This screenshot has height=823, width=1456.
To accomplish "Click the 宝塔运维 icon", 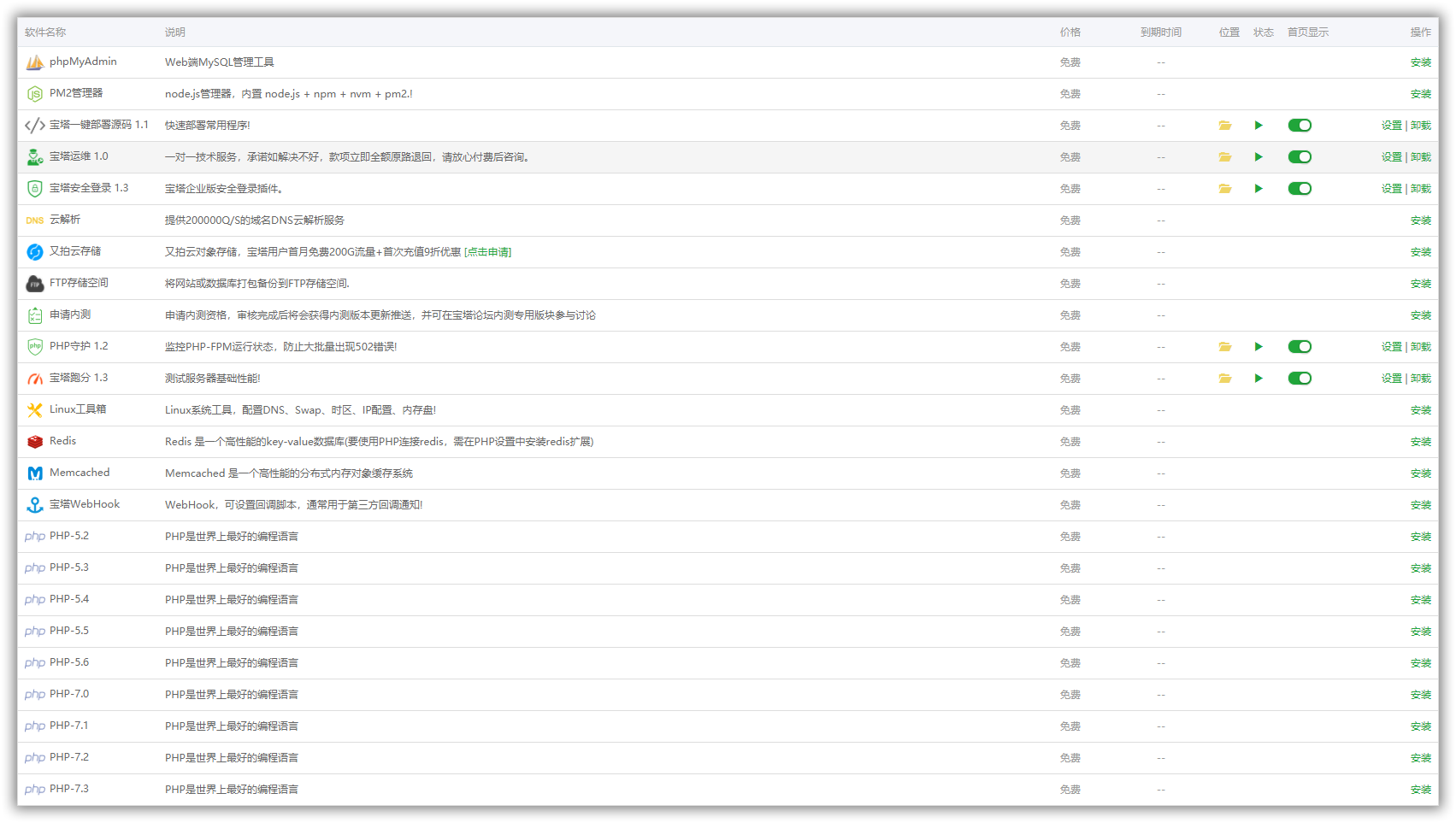I will pos(35,157).
